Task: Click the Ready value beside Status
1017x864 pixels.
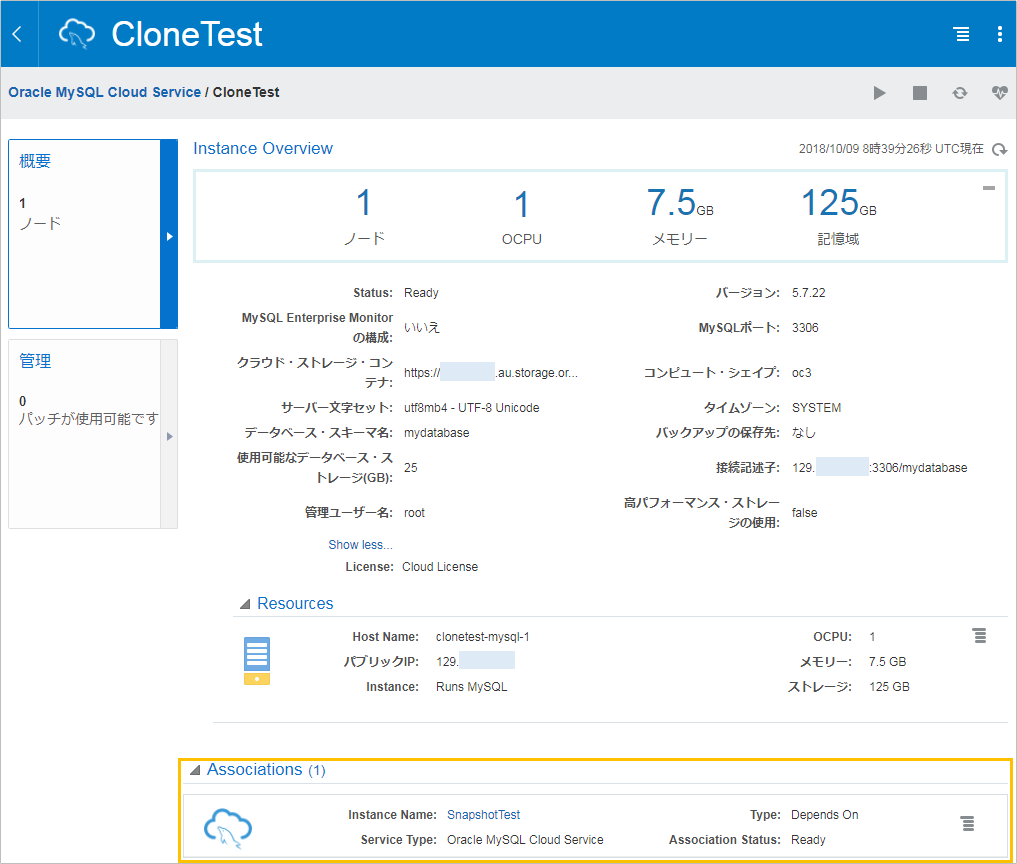Action: (421, 293)
